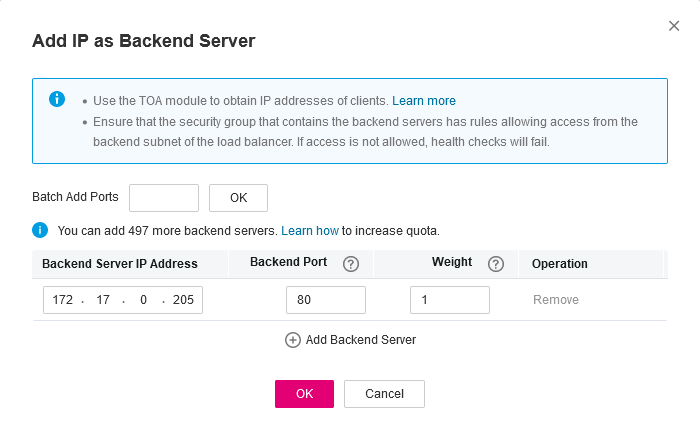
Task: Cancel adding the backend server
Action: pos(384,394)
